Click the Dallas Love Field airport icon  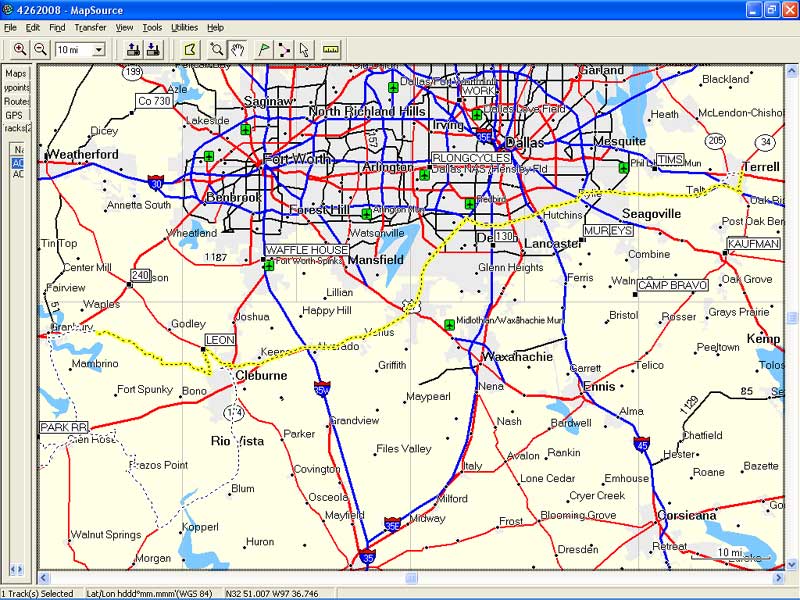click(477, 114)
